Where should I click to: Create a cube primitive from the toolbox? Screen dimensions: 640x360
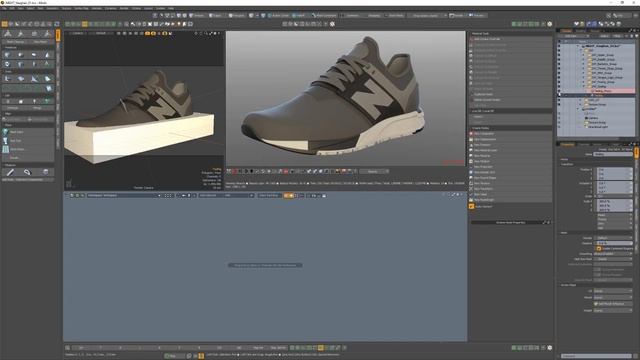[x=8, y=55]
